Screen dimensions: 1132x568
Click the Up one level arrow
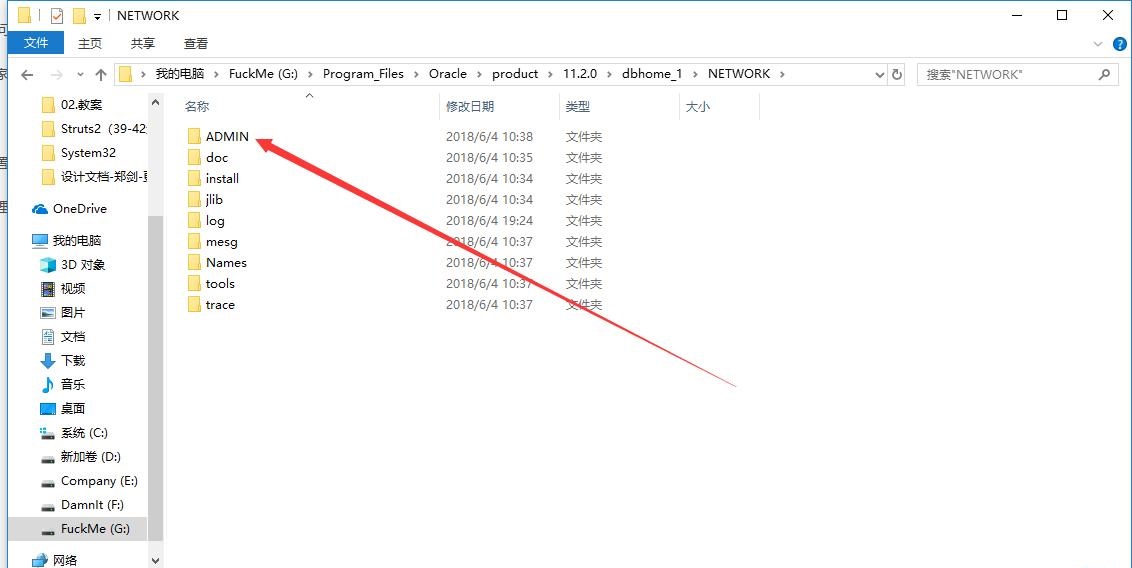pyautogui.click(x=100, y=75)
